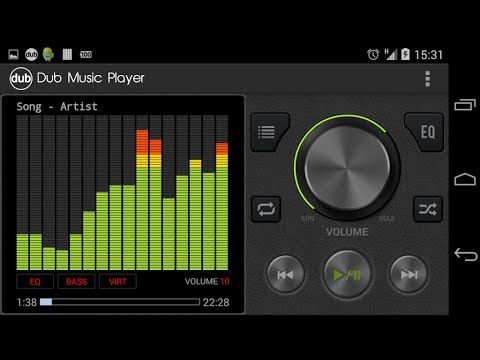Tap the play/pause button

[347, 275]
